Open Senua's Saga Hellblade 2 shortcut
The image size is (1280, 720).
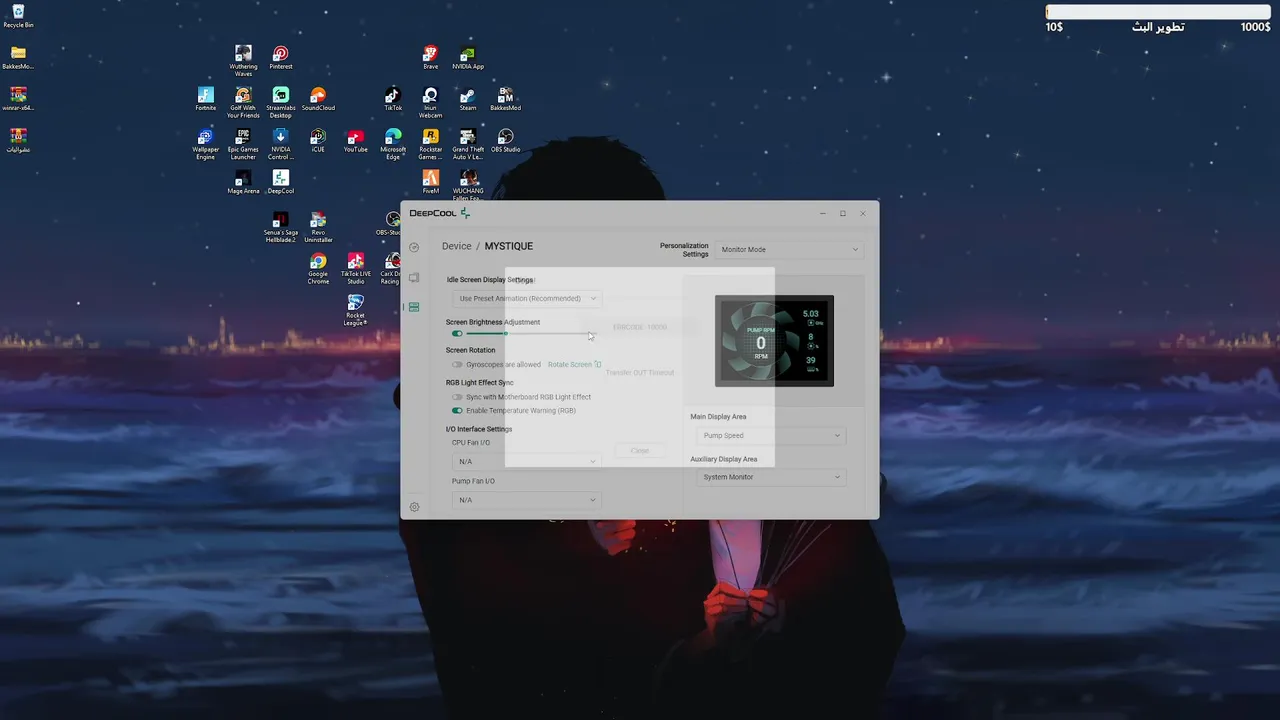point(281,227)
